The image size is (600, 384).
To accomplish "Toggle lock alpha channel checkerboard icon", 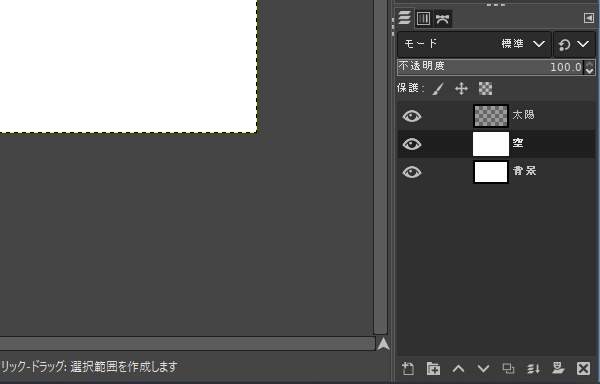I will [x=485, y=89].
